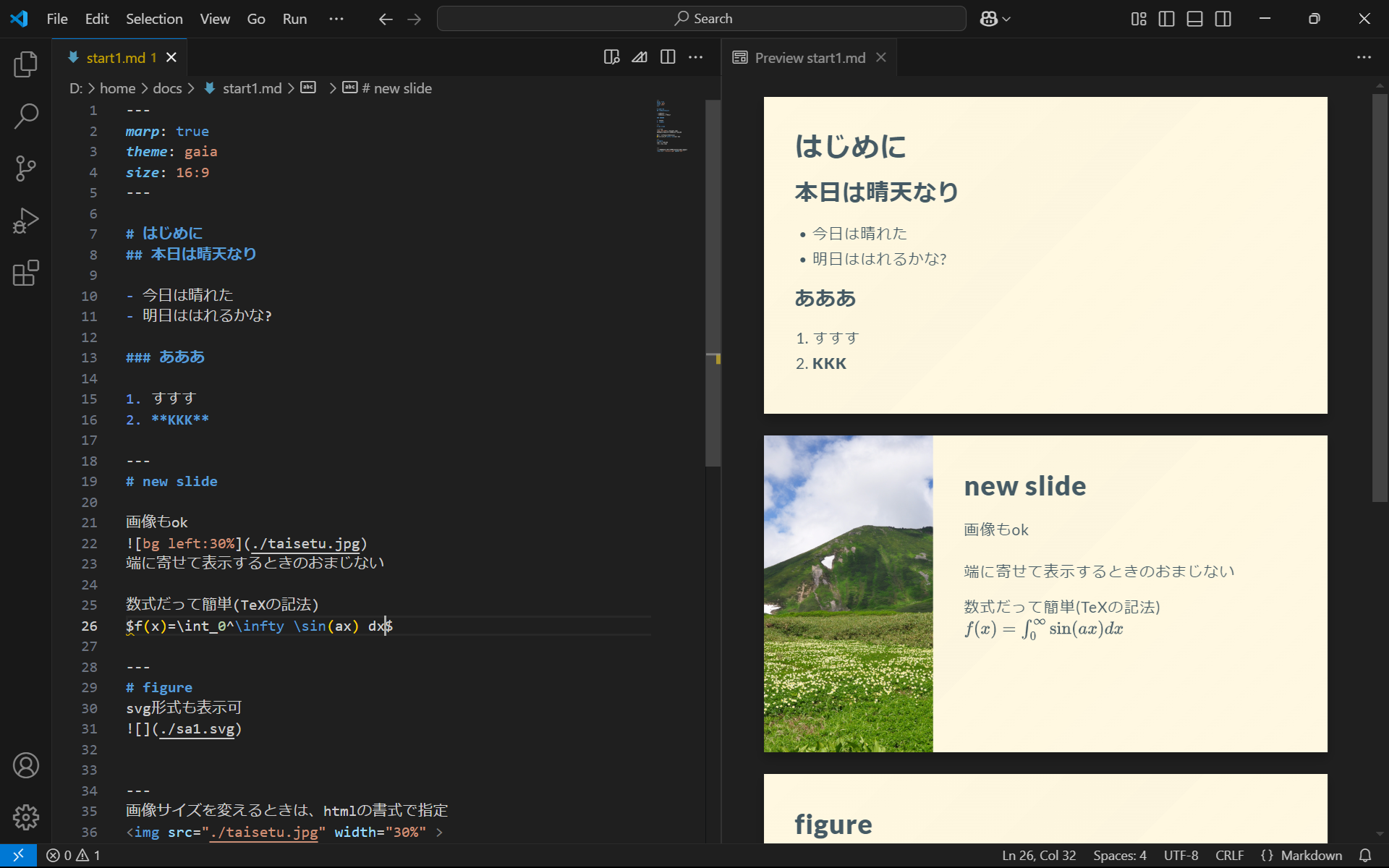Viewport: 1389px width, 868px height.
Task: Open the Copilot dropdown chevron
Action: (1006, 19)
